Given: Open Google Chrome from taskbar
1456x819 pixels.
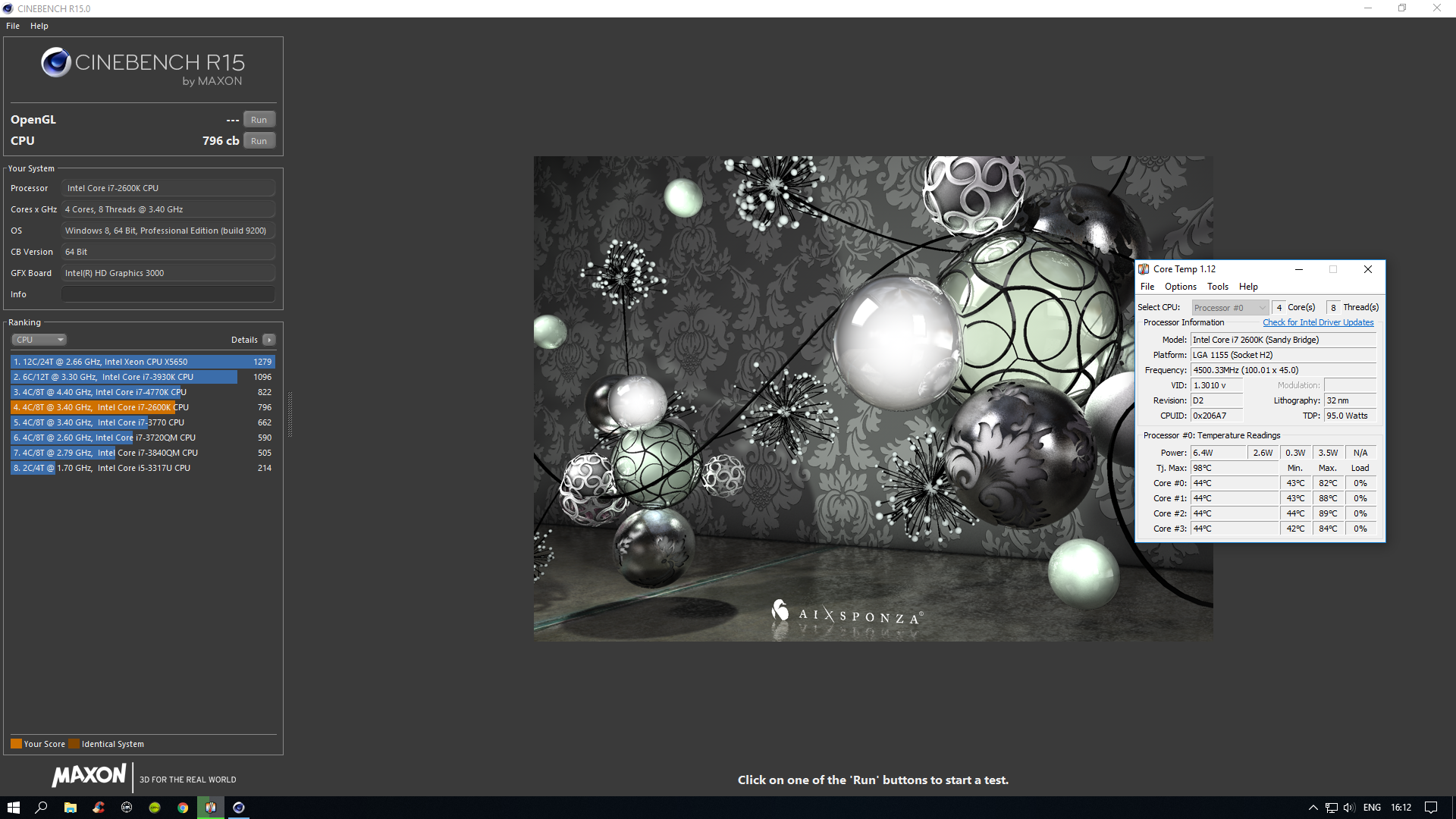Looking at the screenshot, I should click(183, 808).
